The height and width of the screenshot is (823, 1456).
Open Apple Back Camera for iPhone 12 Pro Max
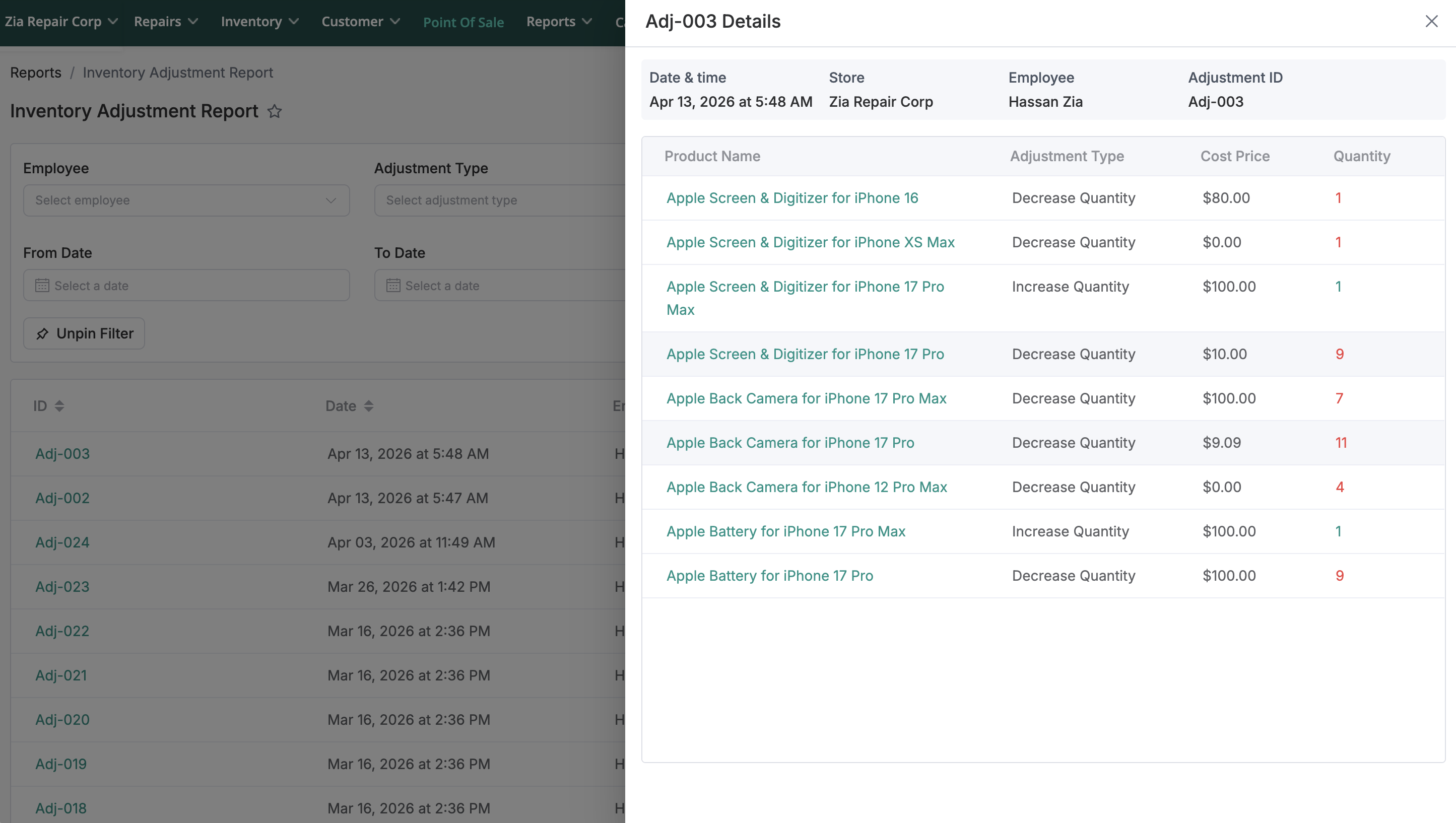click(x=806, y=487)
